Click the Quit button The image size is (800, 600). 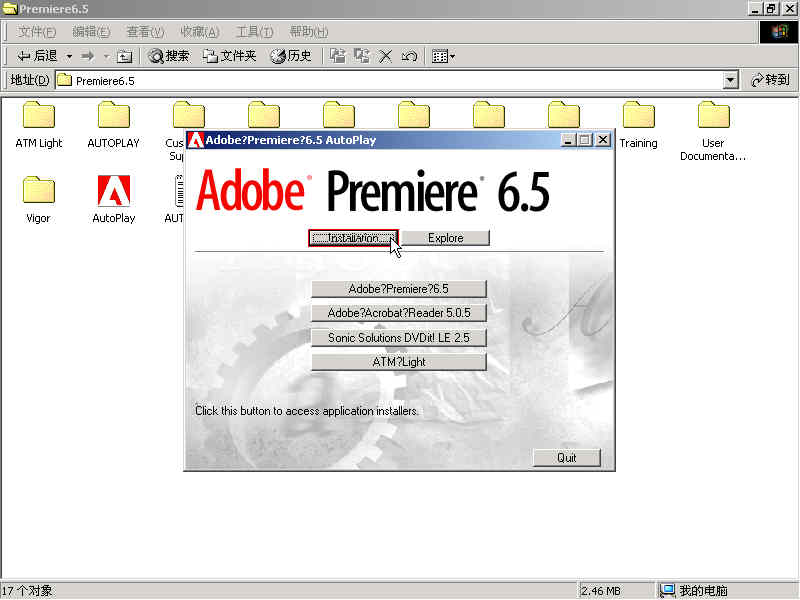coord(566,458)
